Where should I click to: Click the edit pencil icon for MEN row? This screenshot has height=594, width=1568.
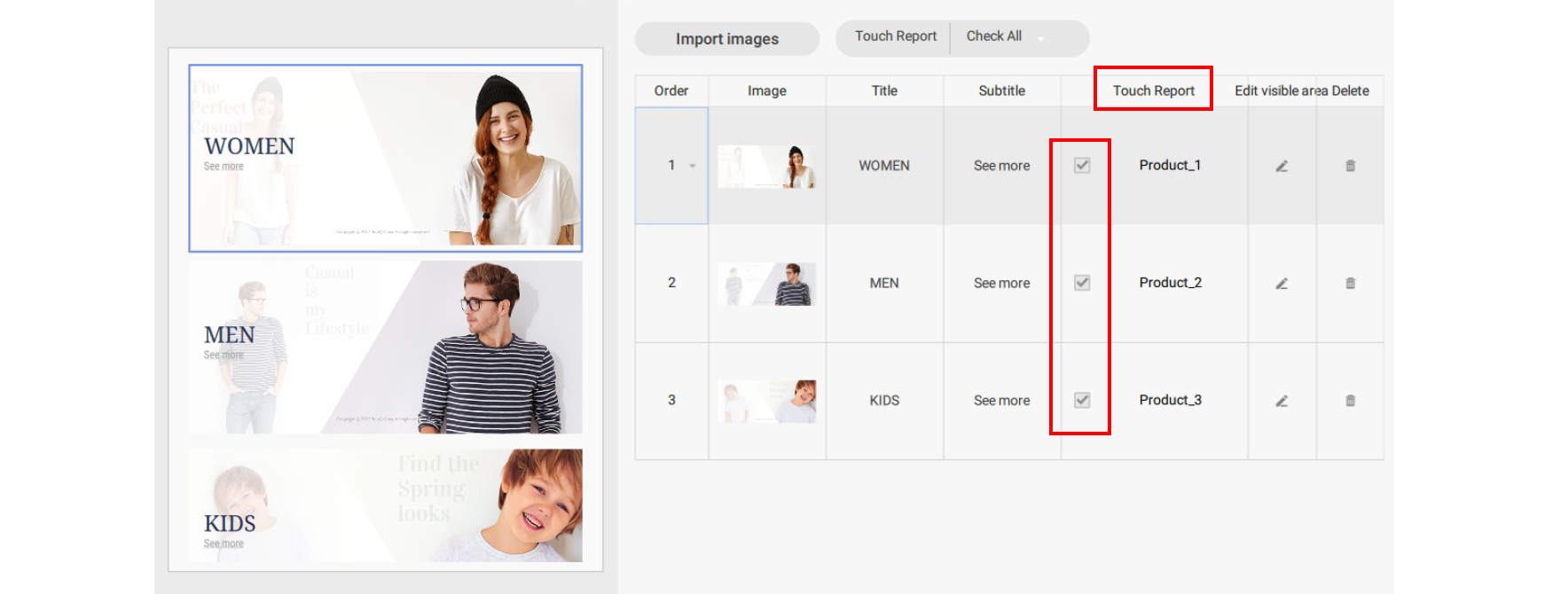point(1282,284)
